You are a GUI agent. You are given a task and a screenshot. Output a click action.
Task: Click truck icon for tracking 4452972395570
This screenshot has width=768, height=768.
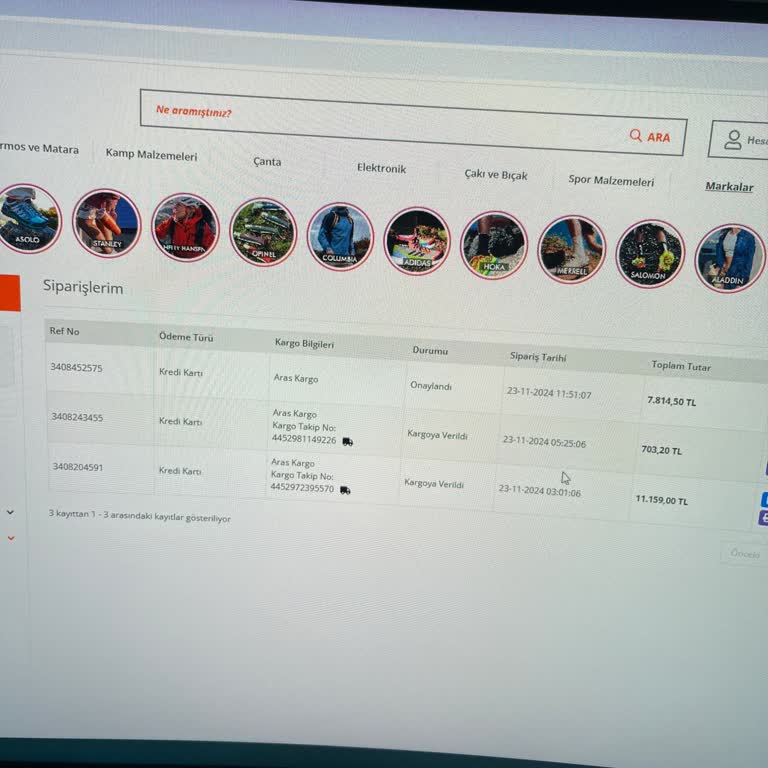(x=345, y=490)
